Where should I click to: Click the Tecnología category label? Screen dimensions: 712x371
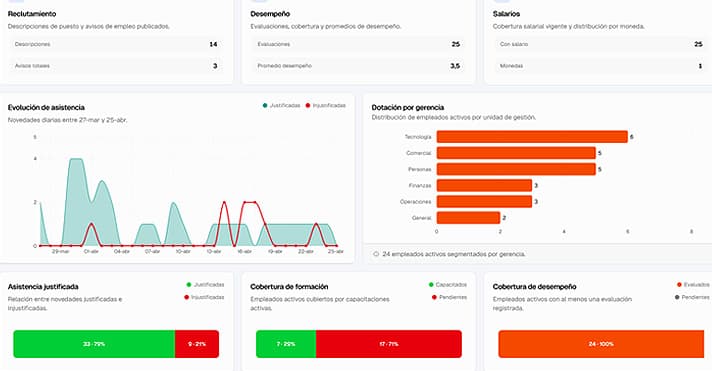[x=418, y=137]
